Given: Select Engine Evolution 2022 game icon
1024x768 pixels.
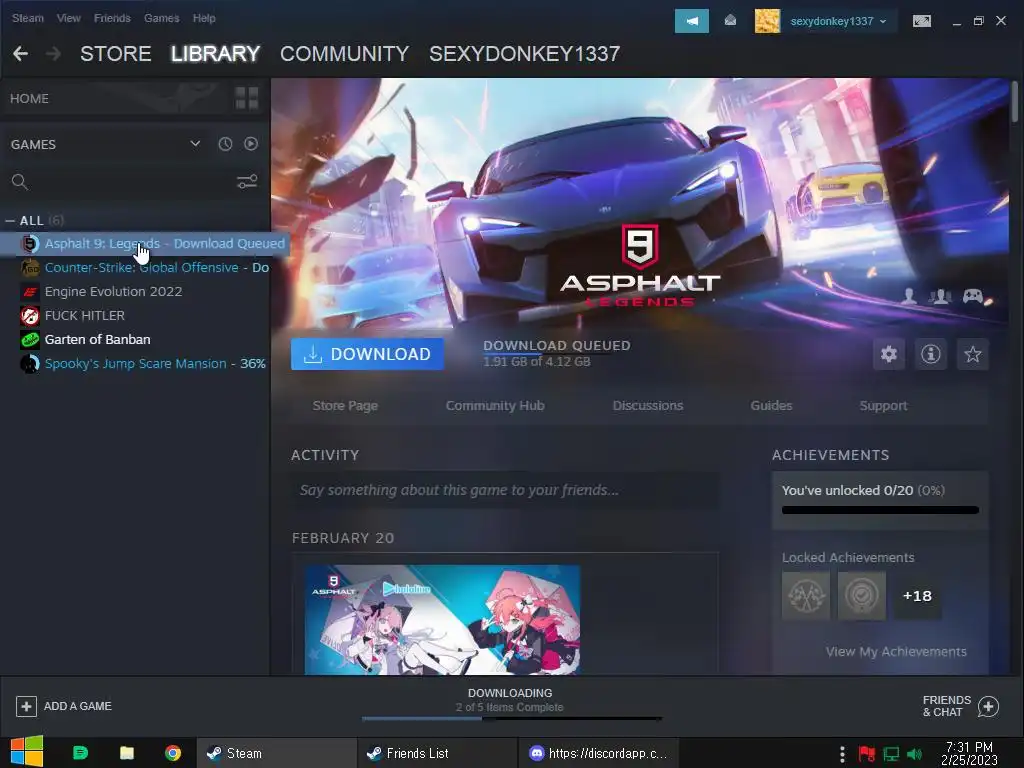Looking at the screenshot, I should pyautogui.click(x=29, y=291).
